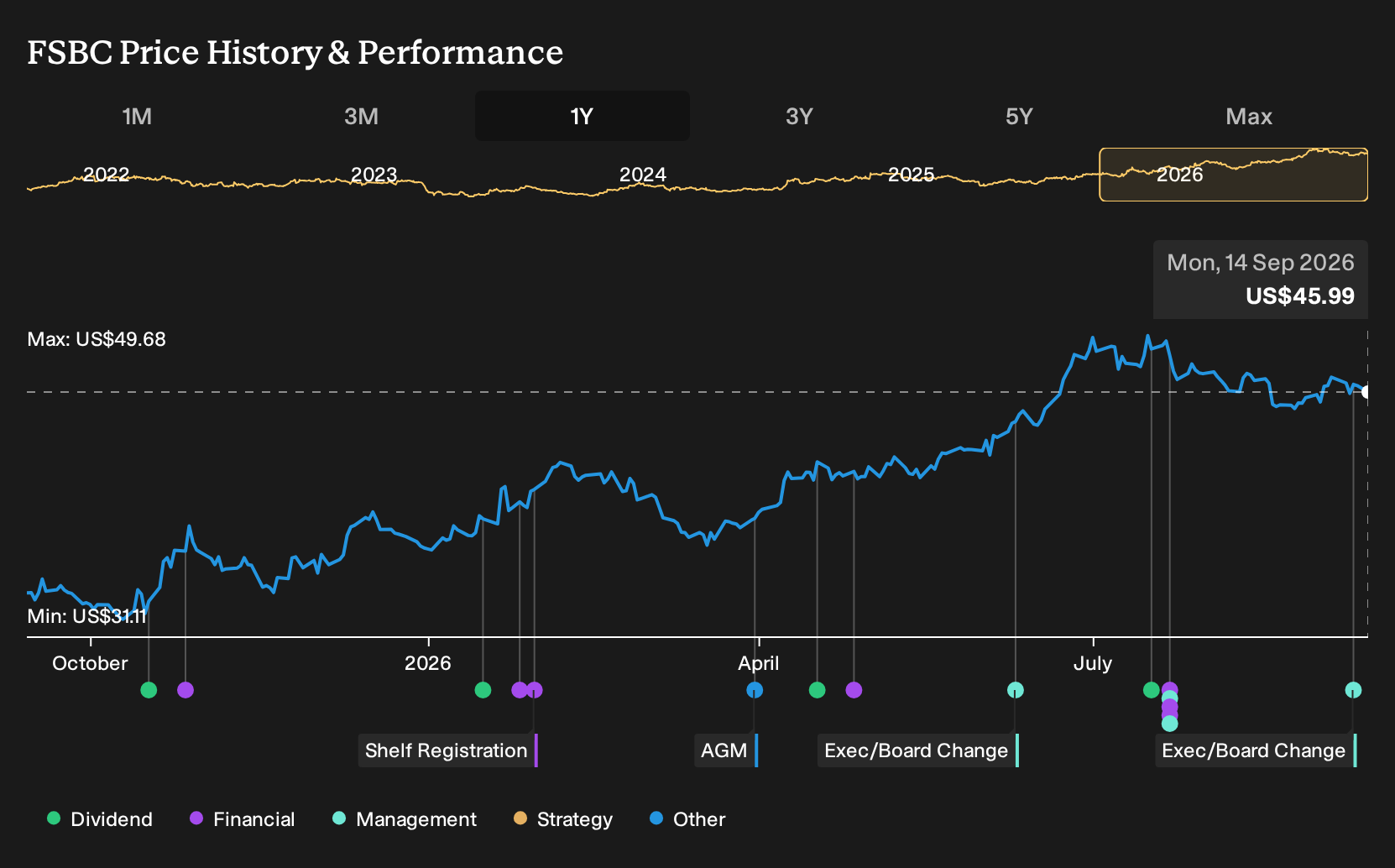
Task: Click green dividend marker after 2026 label
Action: 483,690
